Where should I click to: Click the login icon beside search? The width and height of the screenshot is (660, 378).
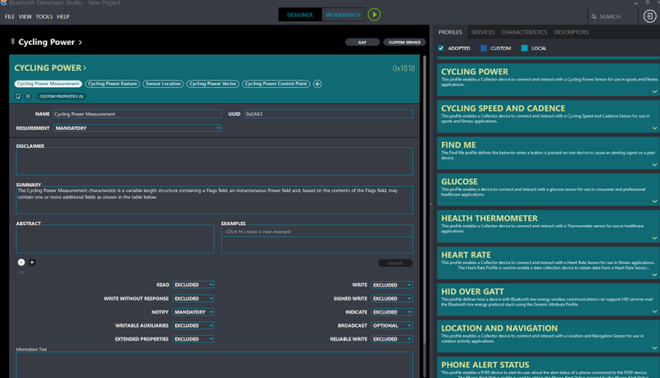[x=649, y=16]
